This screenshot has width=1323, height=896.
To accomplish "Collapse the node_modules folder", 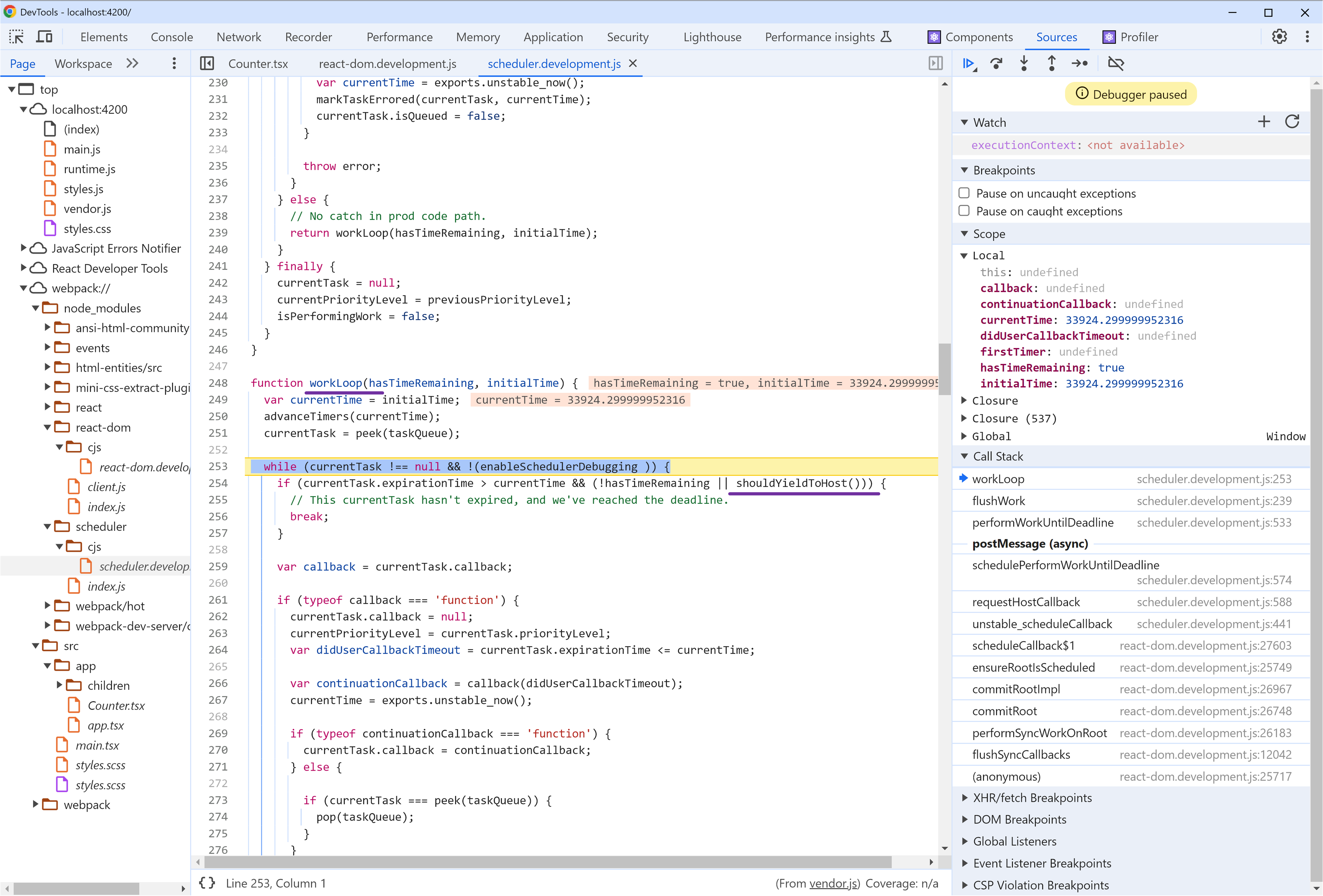I will [x=36, y=308].
